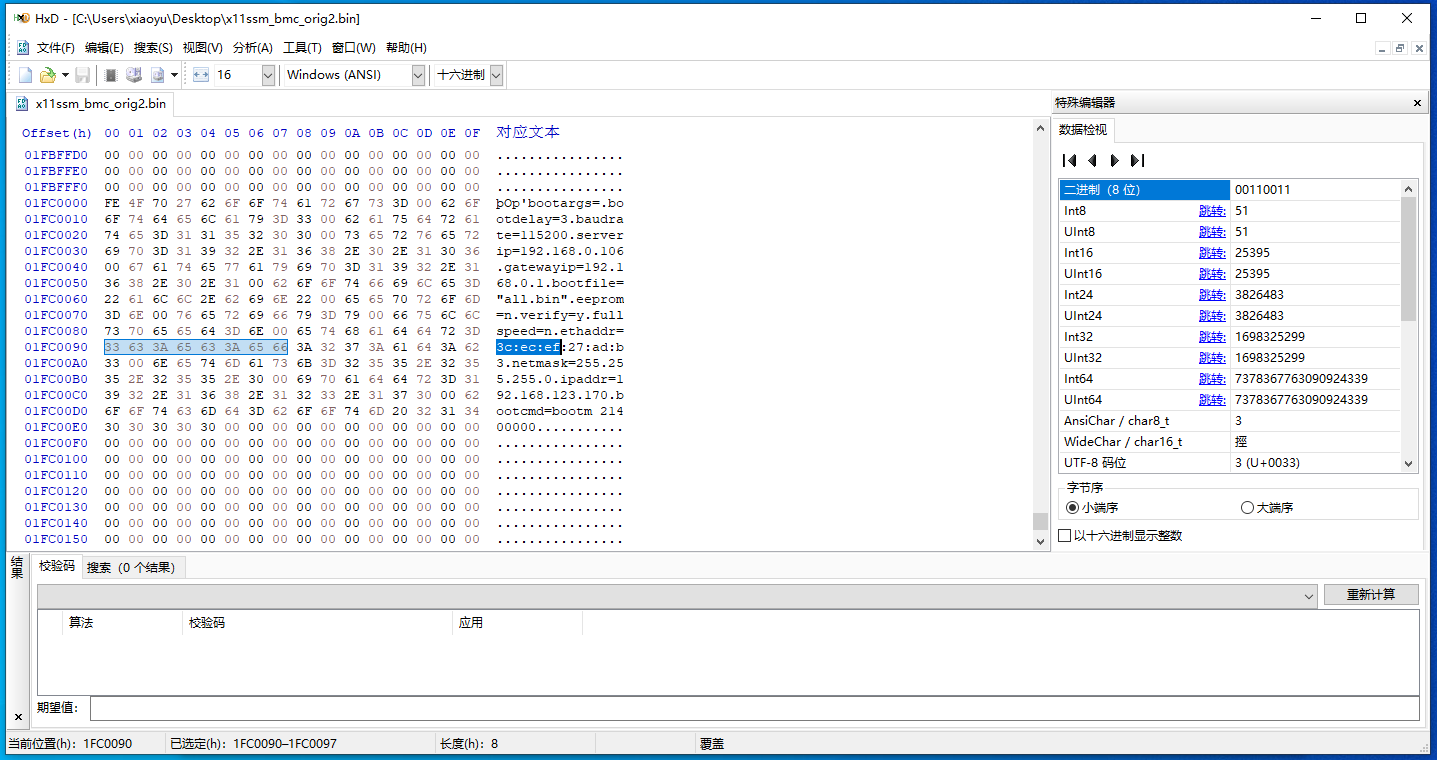Image resolution: width=1437 pixels, height=760 pixels.
Task: Enable 以十六进制显示整数 checkbox
Action: pyautogui.click(x=1065, y=536)
